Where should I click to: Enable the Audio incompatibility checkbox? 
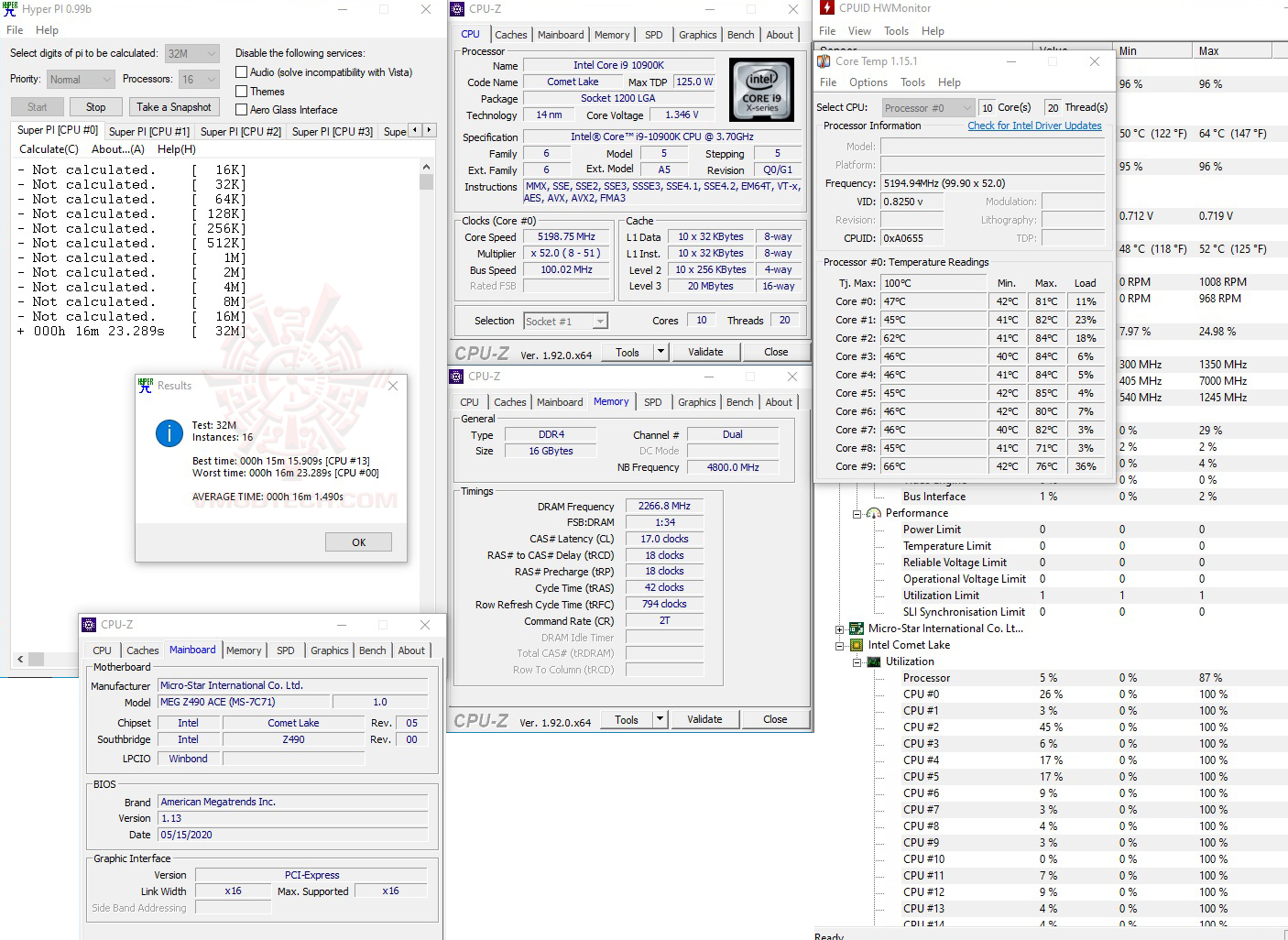pyautogui.click(x=241, y=71)
